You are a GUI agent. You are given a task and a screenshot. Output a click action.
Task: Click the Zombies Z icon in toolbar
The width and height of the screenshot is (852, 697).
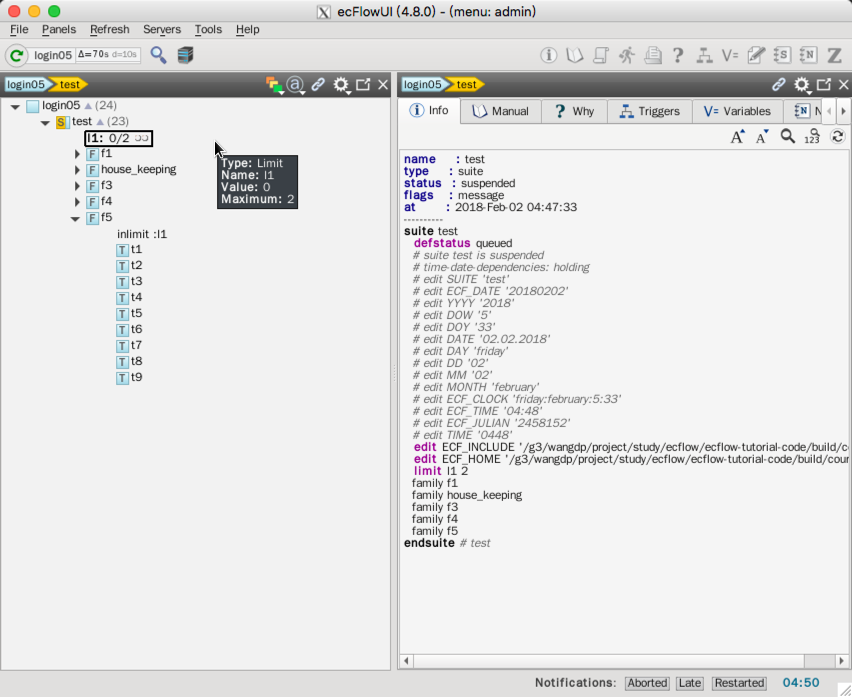click(x=834, y=55)
